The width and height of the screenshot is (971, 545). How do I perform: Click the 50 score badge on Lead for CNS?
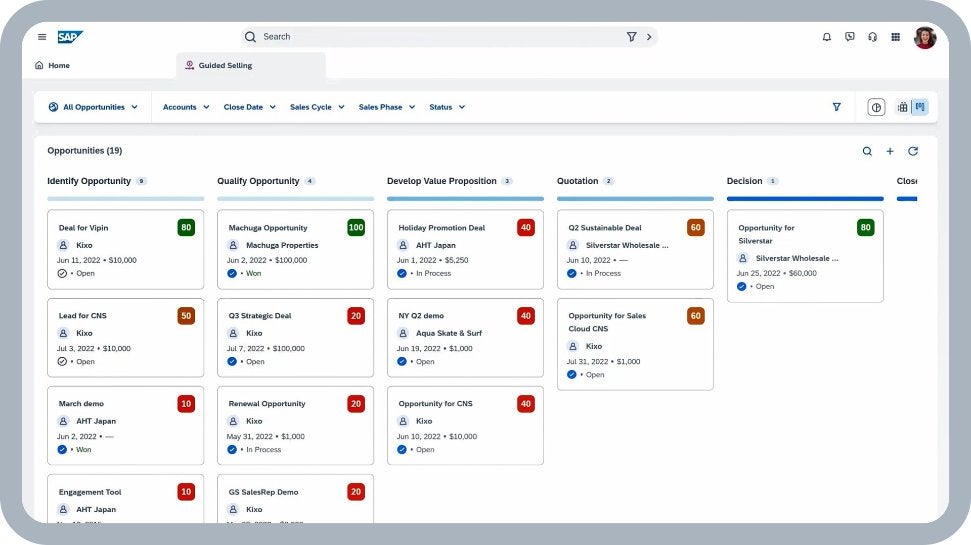point(186,316)
